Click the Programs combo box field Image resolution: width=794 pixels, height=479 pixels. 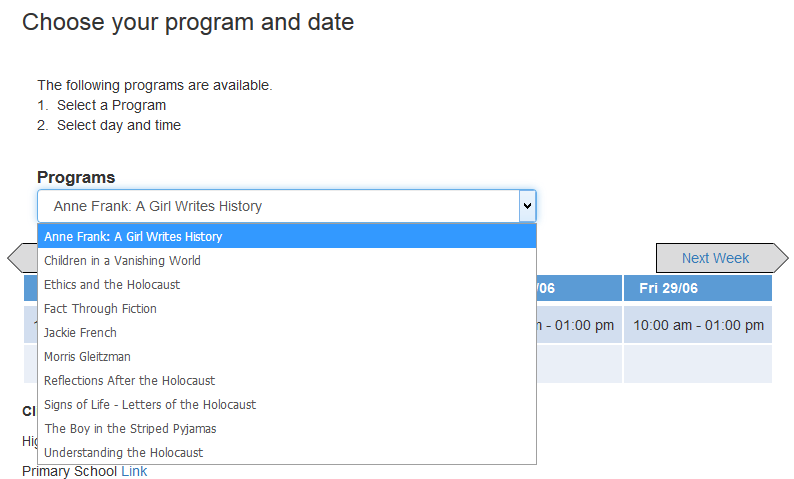pyautogui.click(x=278, y=206)
